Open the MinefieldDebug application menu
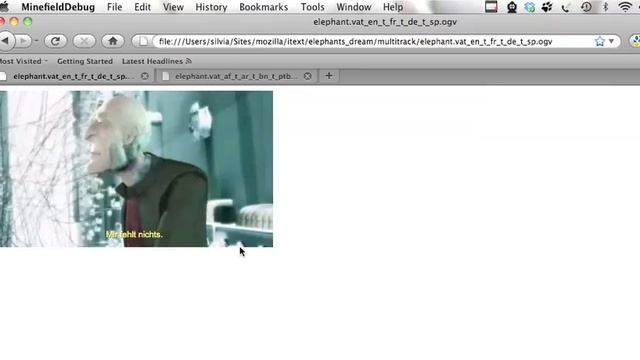The image size is (640, 360). pyautogui.click(x=58, y=7)
